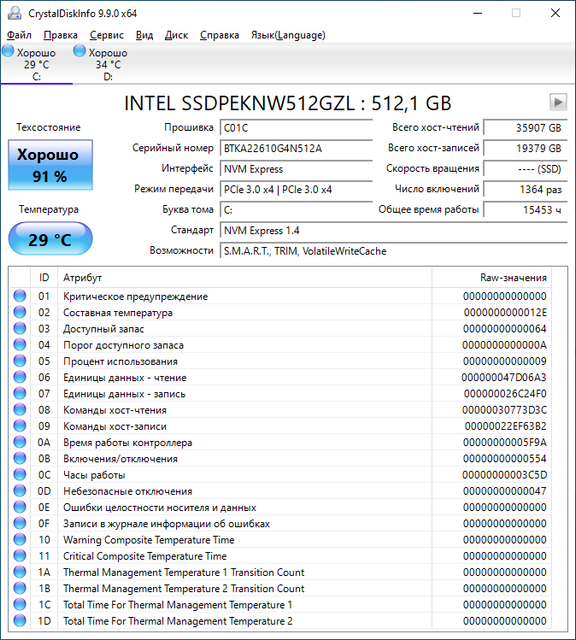Image resolution: width=576 pixels, height=640 pixels.
Task: Select the C: drive status orb
Action: click(8, 51)
